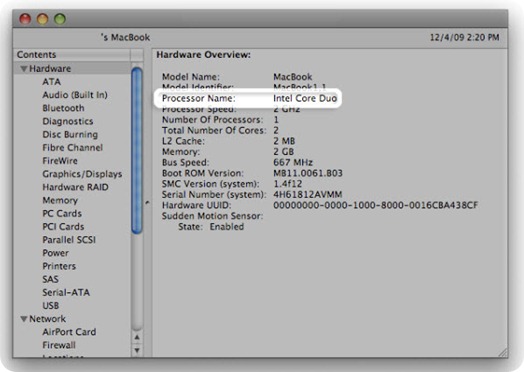524x372 pixels.
Task: Select Disc Burning item
Action: tap(70, 135)
